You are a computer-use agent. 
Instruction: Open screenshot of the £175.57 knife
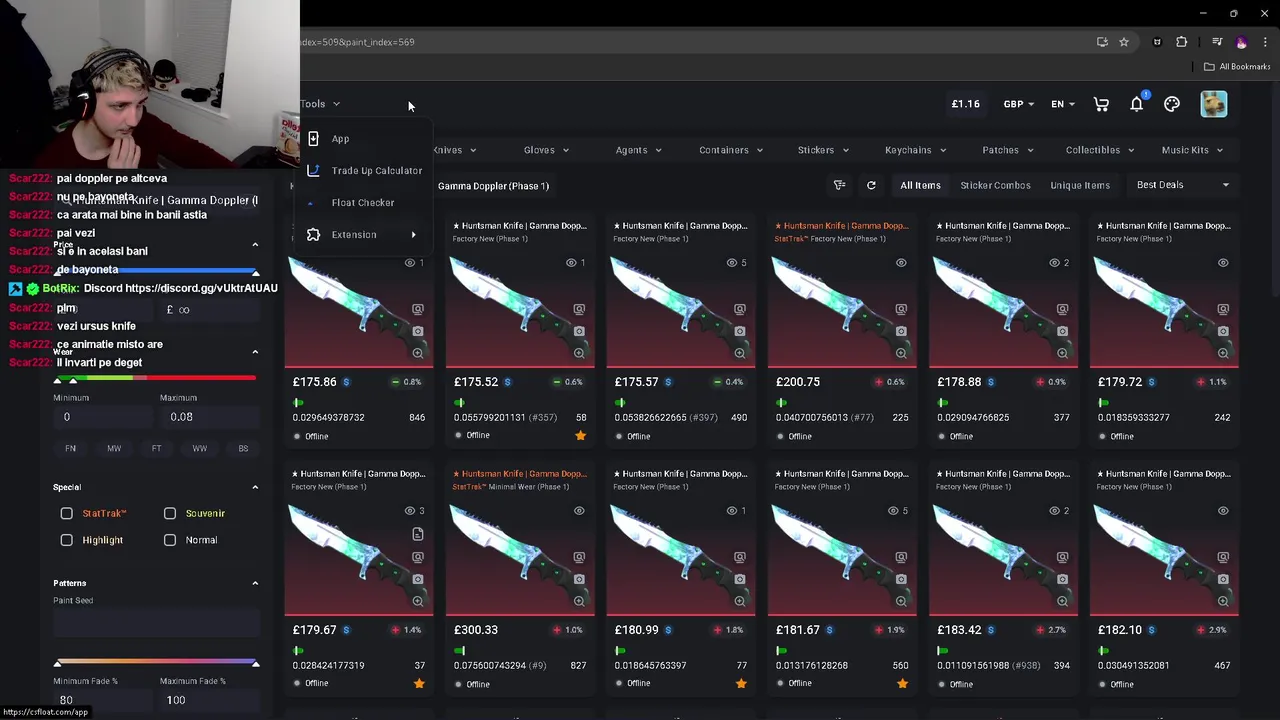click(740, 331)
